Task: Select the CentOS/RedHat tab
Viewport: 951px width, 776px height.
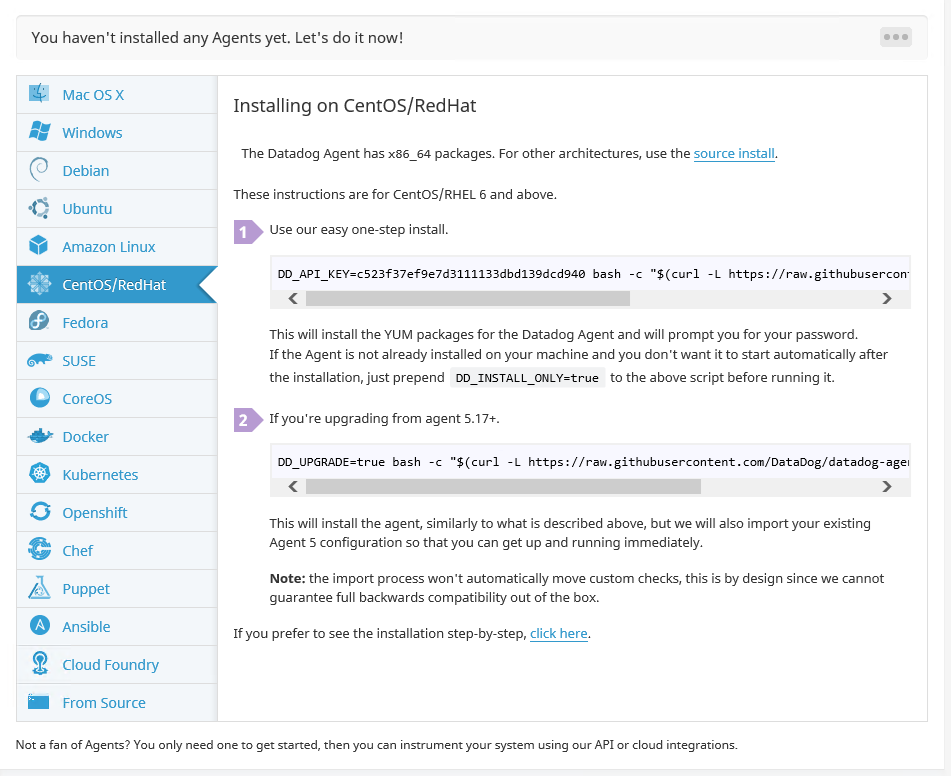Action: 117,285
